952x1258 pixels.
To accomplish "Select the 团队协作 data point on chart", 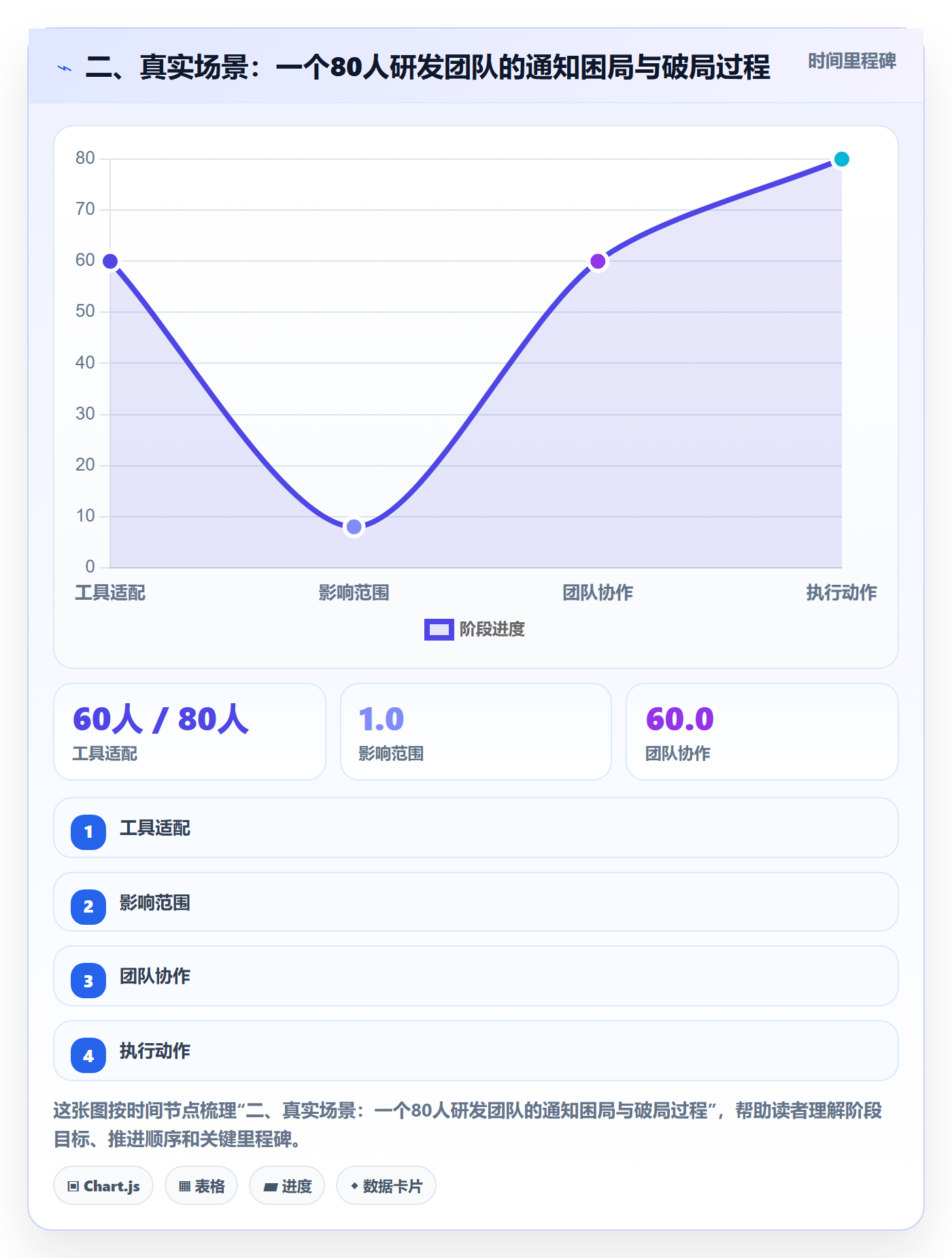I will [x=598, y=261].
